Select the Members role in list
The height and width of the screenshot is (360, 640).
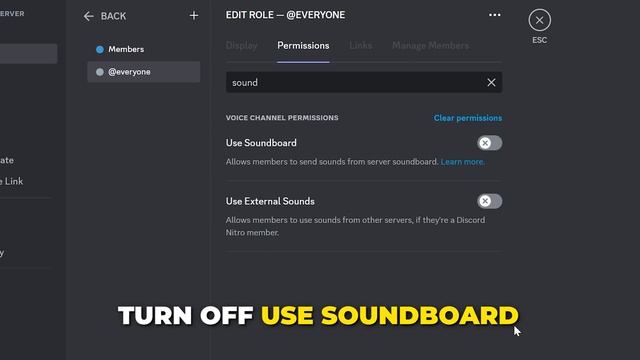144,49
